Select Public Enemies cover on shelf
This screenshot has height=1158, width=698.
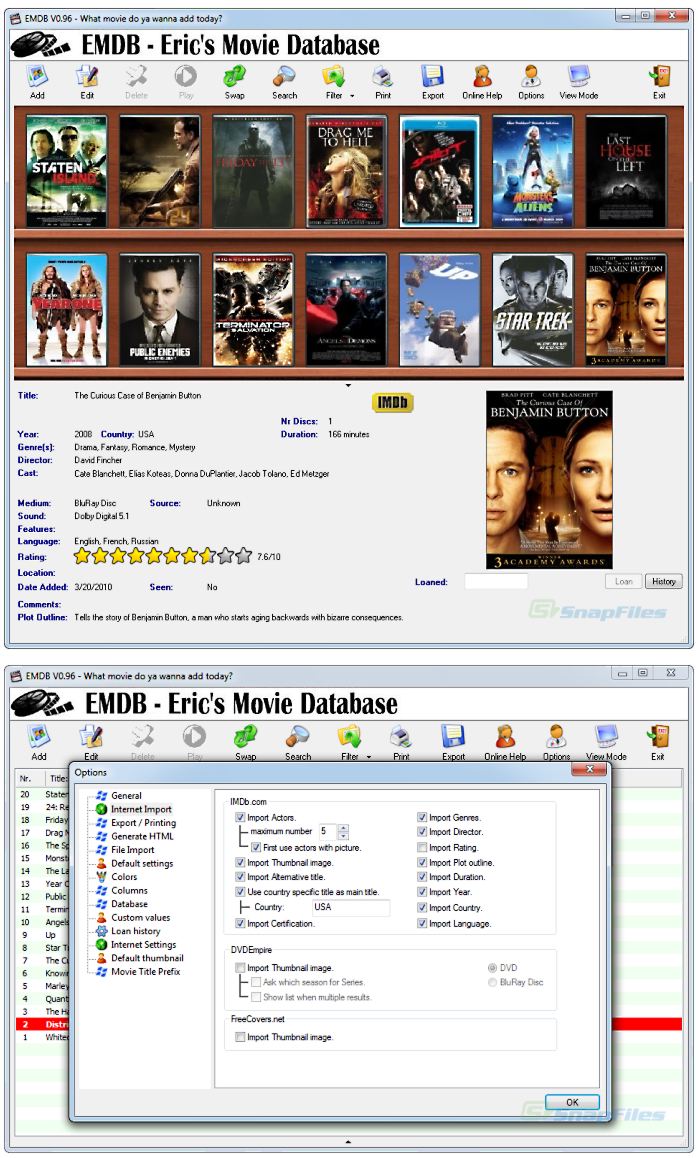[x=160, y=309]
